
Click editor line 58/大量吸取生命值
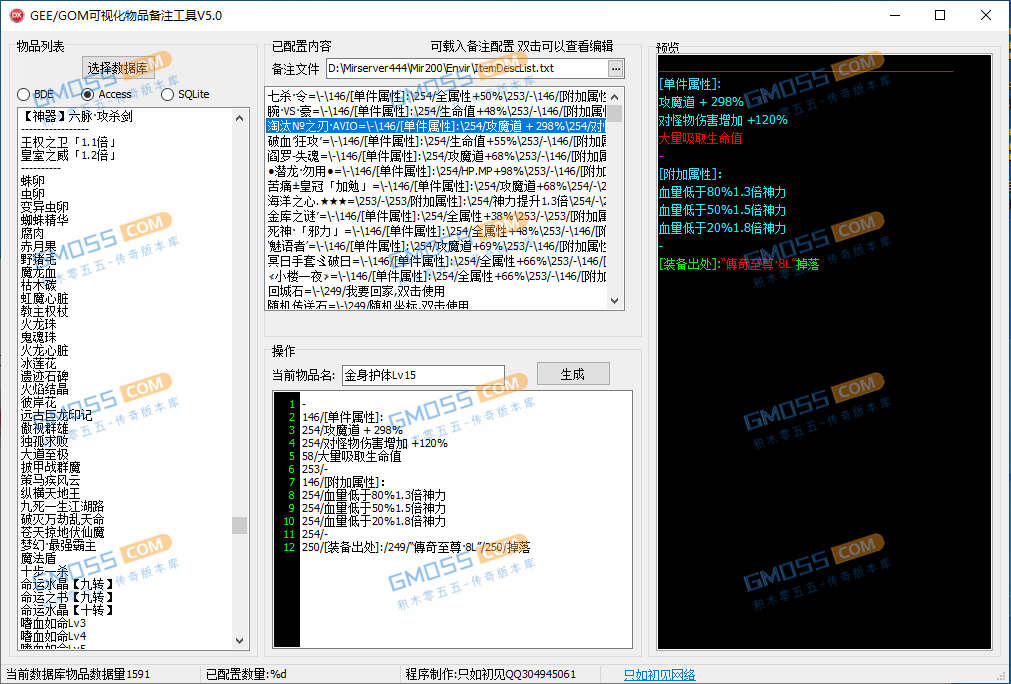(x=351, y=456)
